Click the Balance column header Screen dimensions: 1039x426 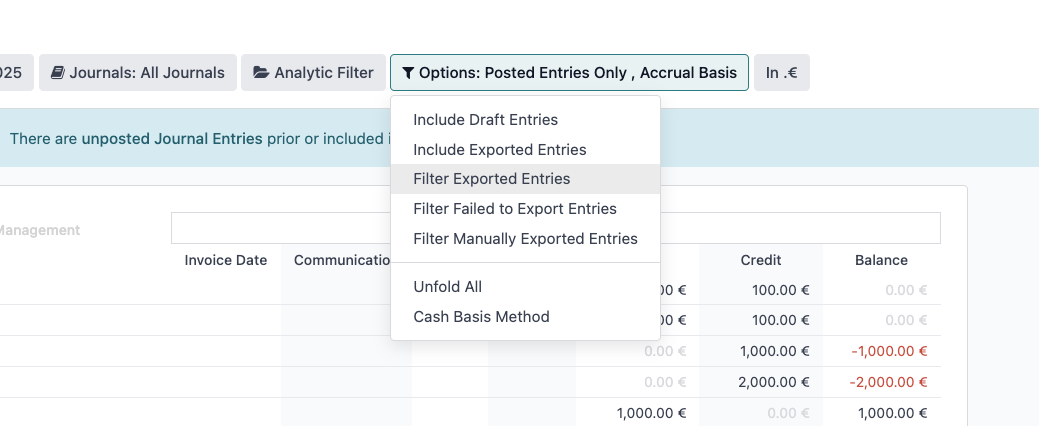(x=881, y=260)
